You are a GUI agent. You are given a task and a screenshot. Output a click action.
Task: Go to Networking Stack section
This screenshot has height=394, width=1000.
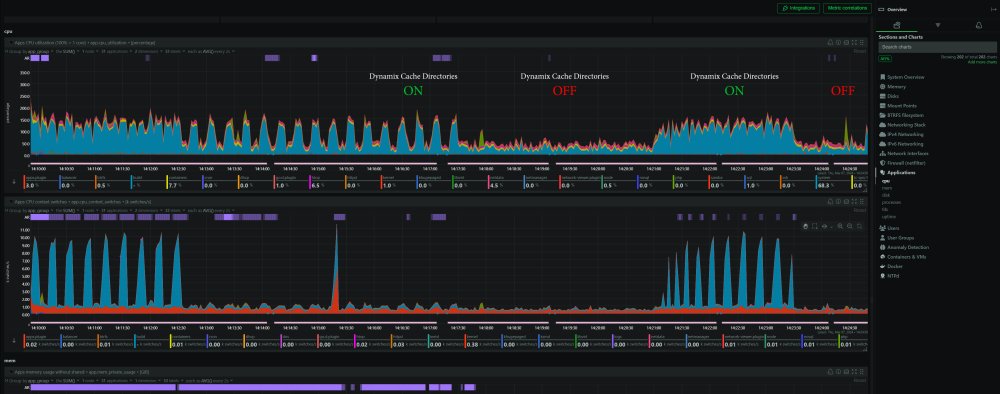906,125
